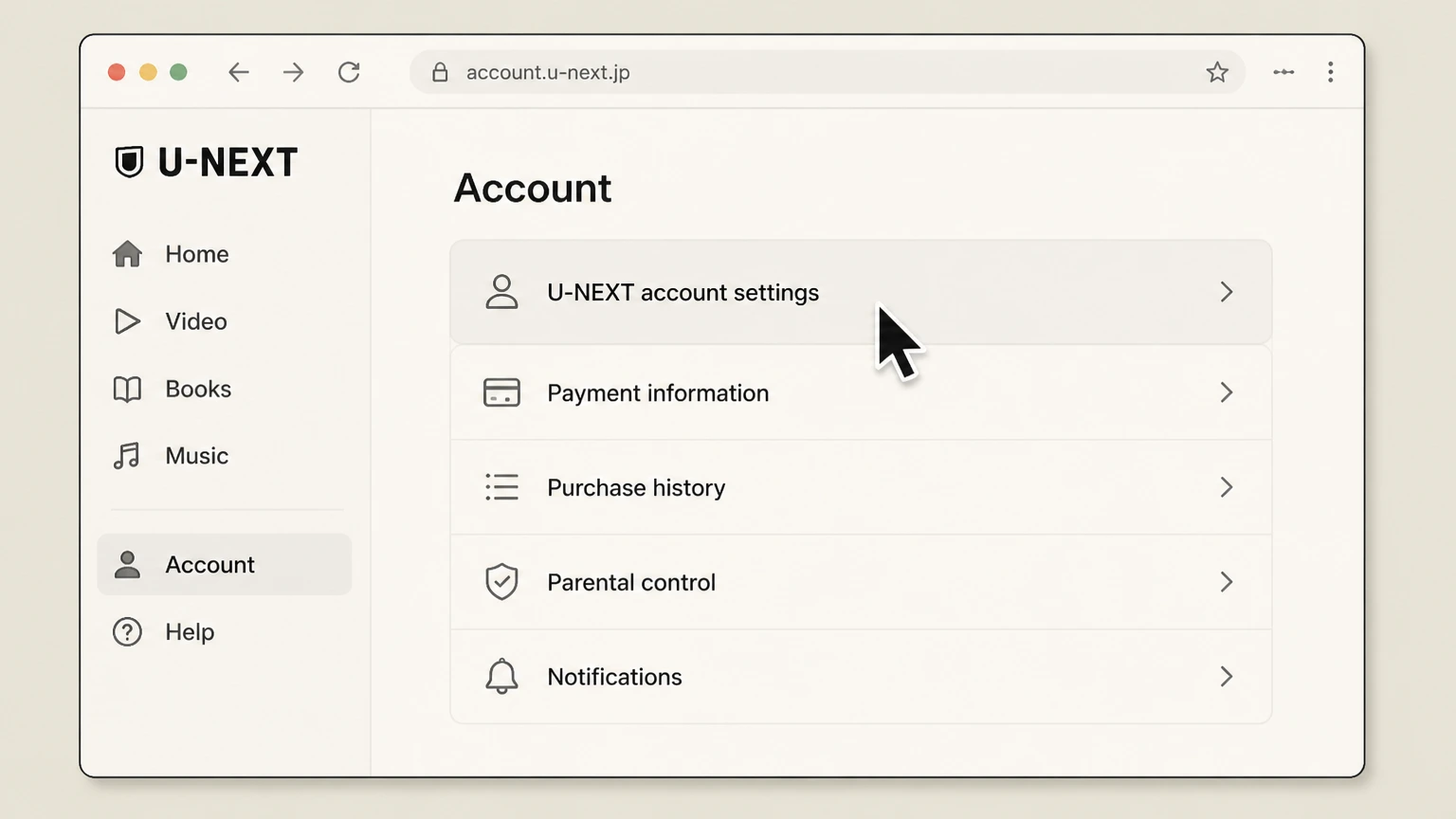The height and width of the screenshot is (819, 1456).
Task: Click the Books open-book icon
Action: coord(127,389)
